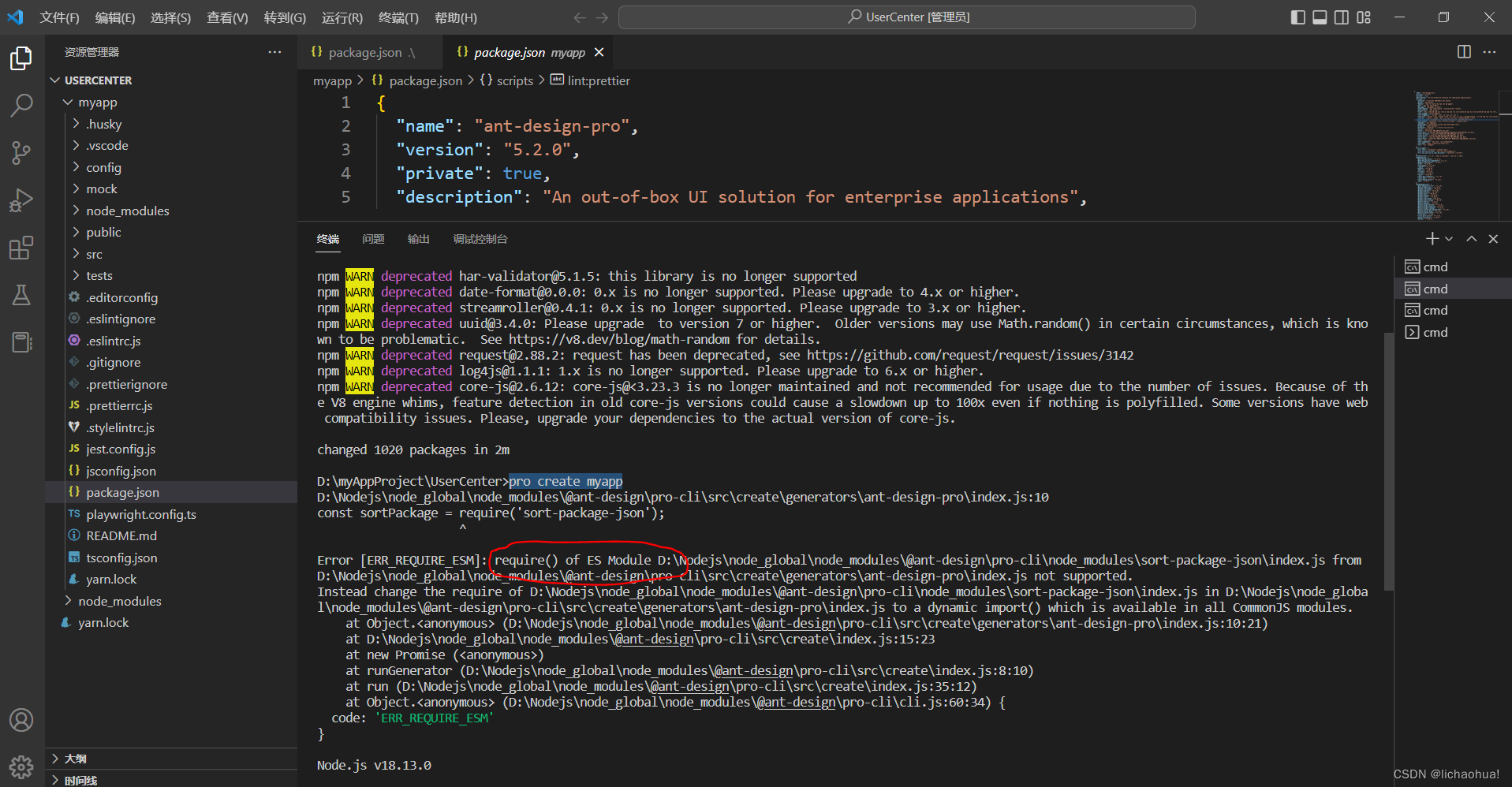Open the launch profile dropdown arrow

click(1449, 239)
